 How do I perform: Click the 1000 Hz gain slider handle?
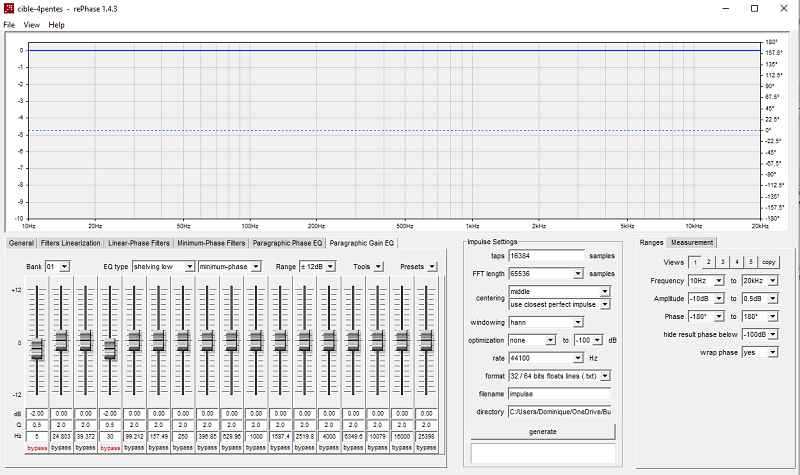click(256, 340)
